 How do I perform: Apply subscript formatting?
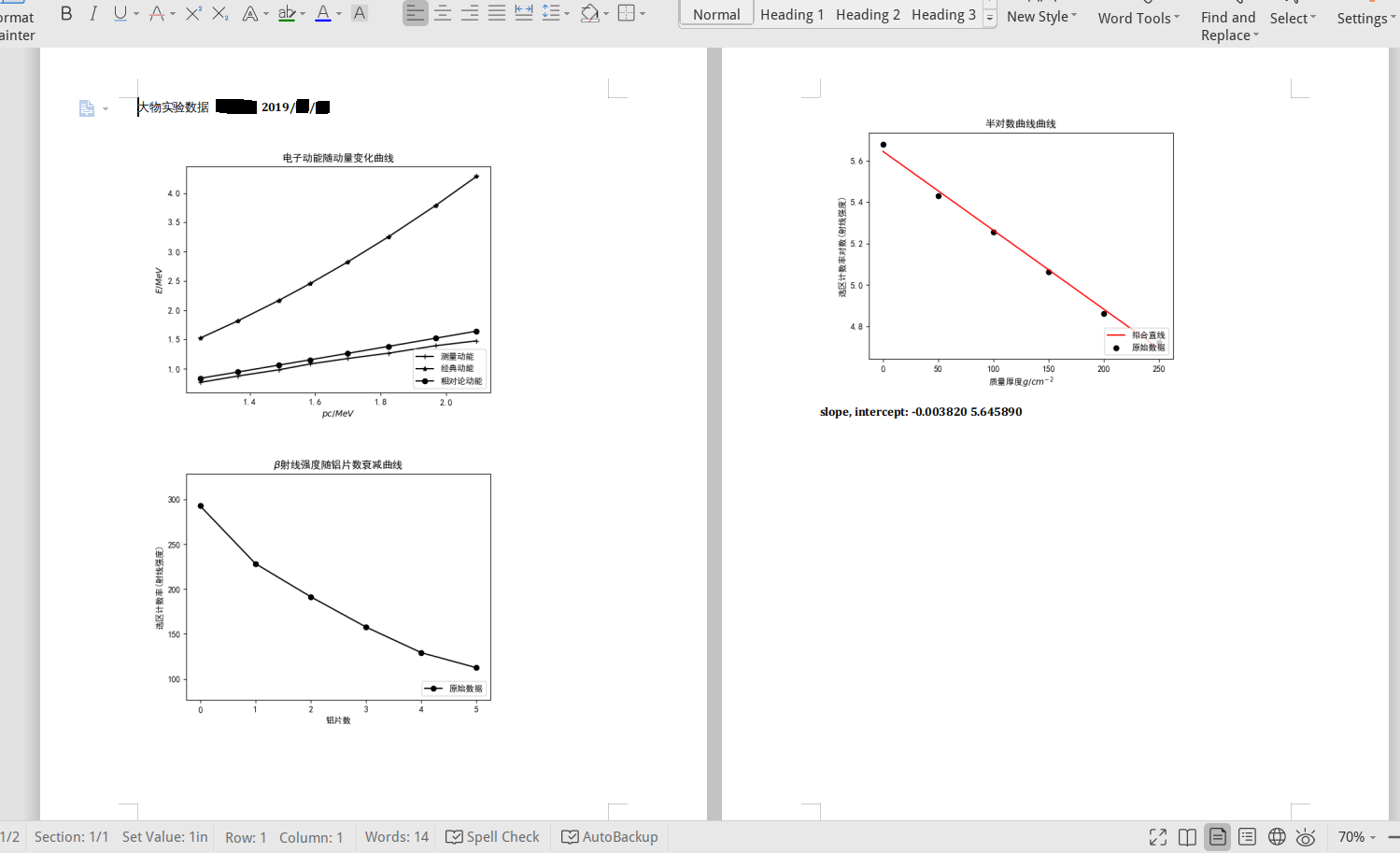tap(220, 13)
